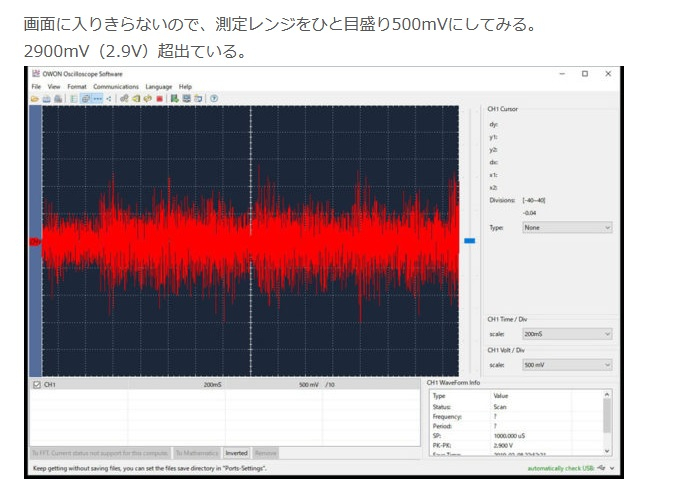Click the red stop acquisition icon

(160, 98)
